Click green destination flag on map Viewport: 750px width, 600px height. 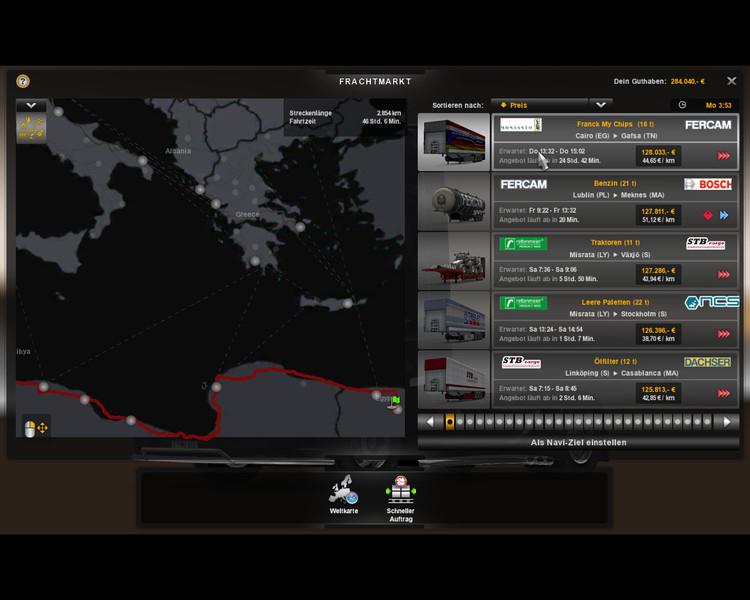click(396, 400)
